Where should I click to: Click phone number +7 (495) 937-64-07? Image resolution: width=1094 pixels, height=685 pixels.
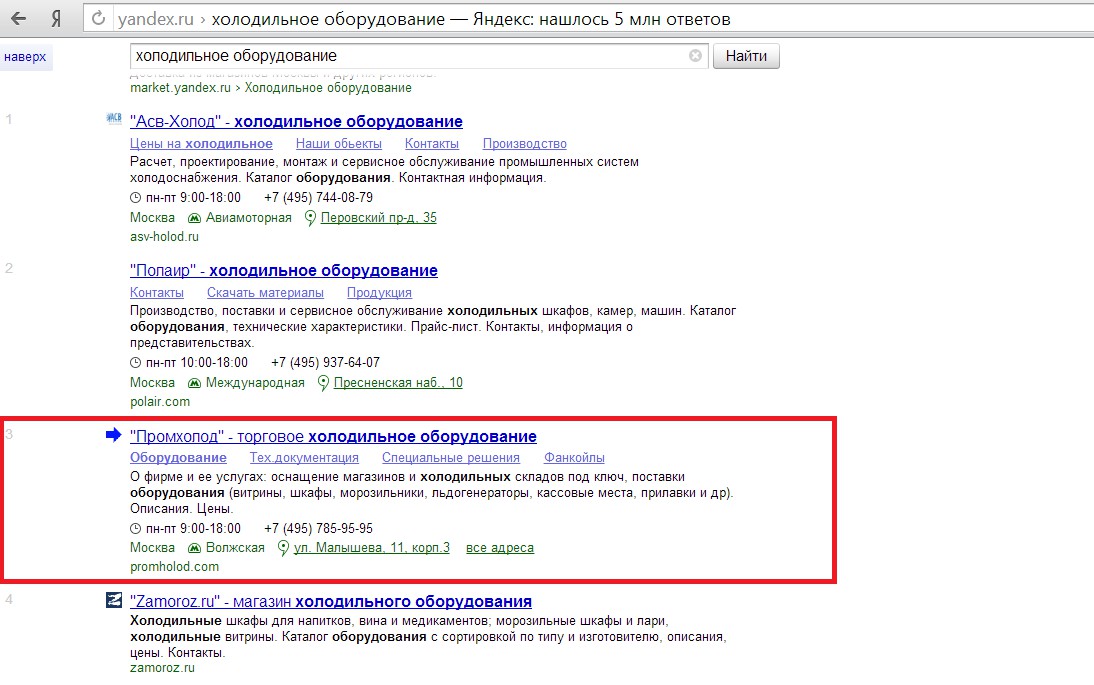tap(325, 363)
